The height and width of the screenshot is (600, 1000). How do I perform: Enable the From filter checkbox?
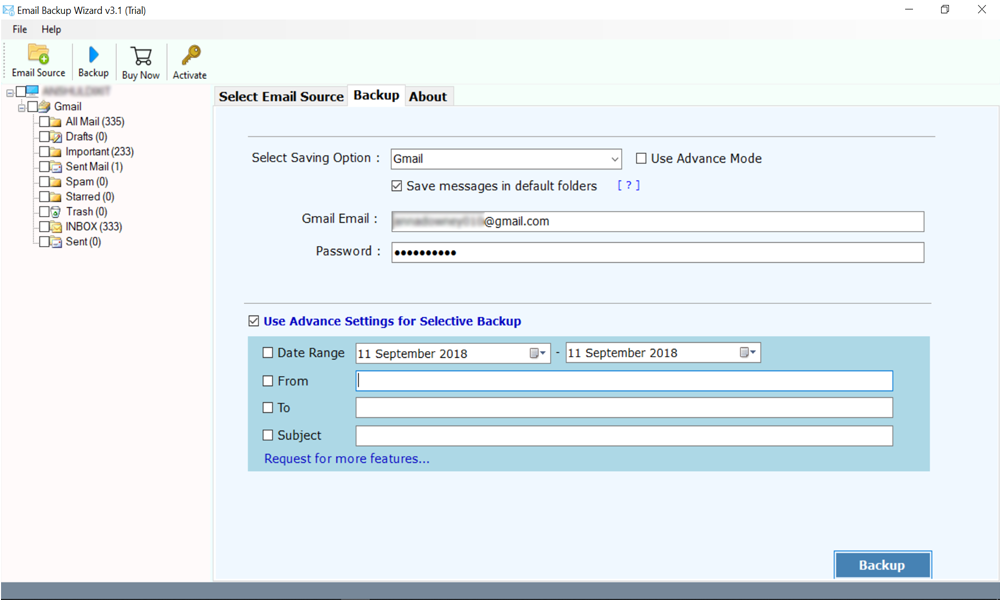268,381
